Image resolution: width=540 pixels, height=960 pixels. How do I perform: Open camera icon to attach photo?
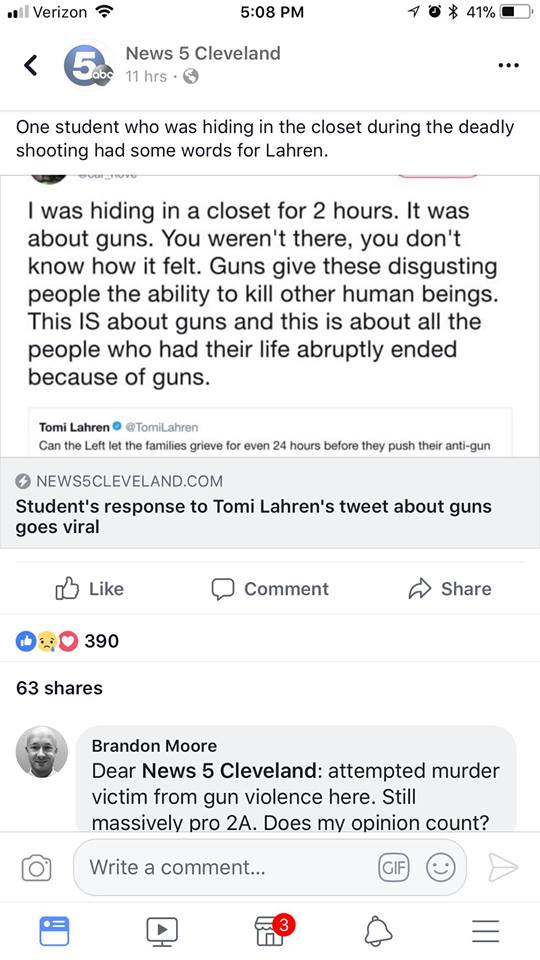coord(36,868)
